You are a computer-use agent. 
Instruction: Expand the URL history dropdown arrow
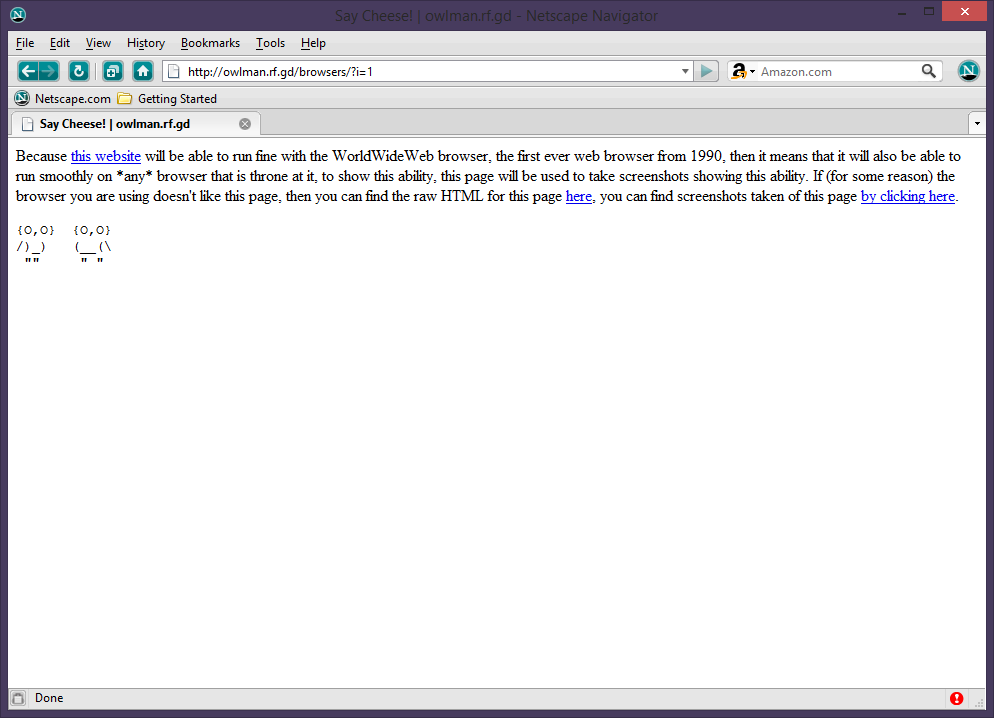[685, 71]
